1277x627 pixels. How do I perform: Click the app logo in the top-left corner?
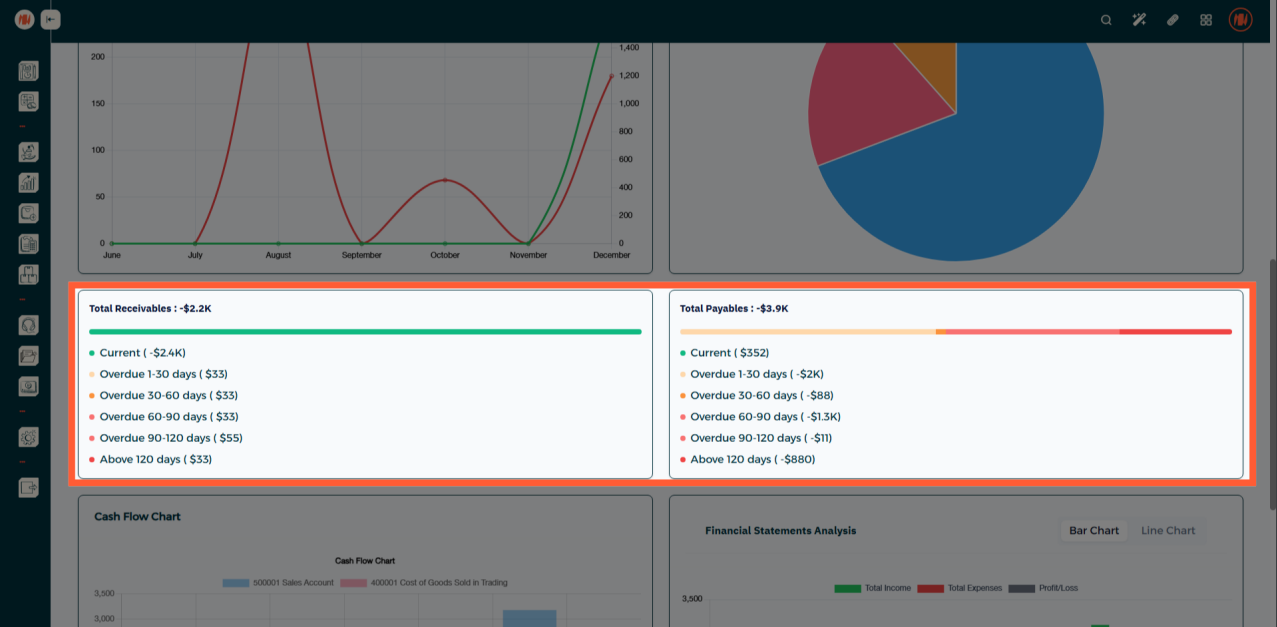click(x=25, y=19)
